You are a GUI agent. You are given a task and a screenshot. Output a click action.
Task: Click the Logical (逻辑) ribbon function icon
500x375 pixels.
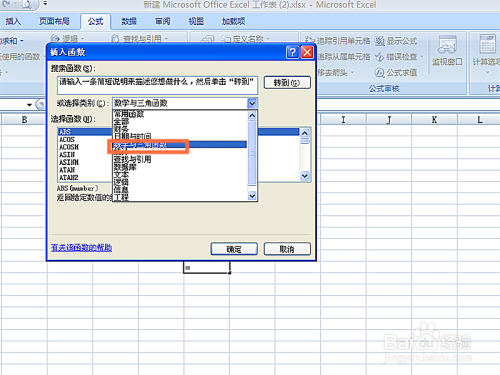point(55,39)
